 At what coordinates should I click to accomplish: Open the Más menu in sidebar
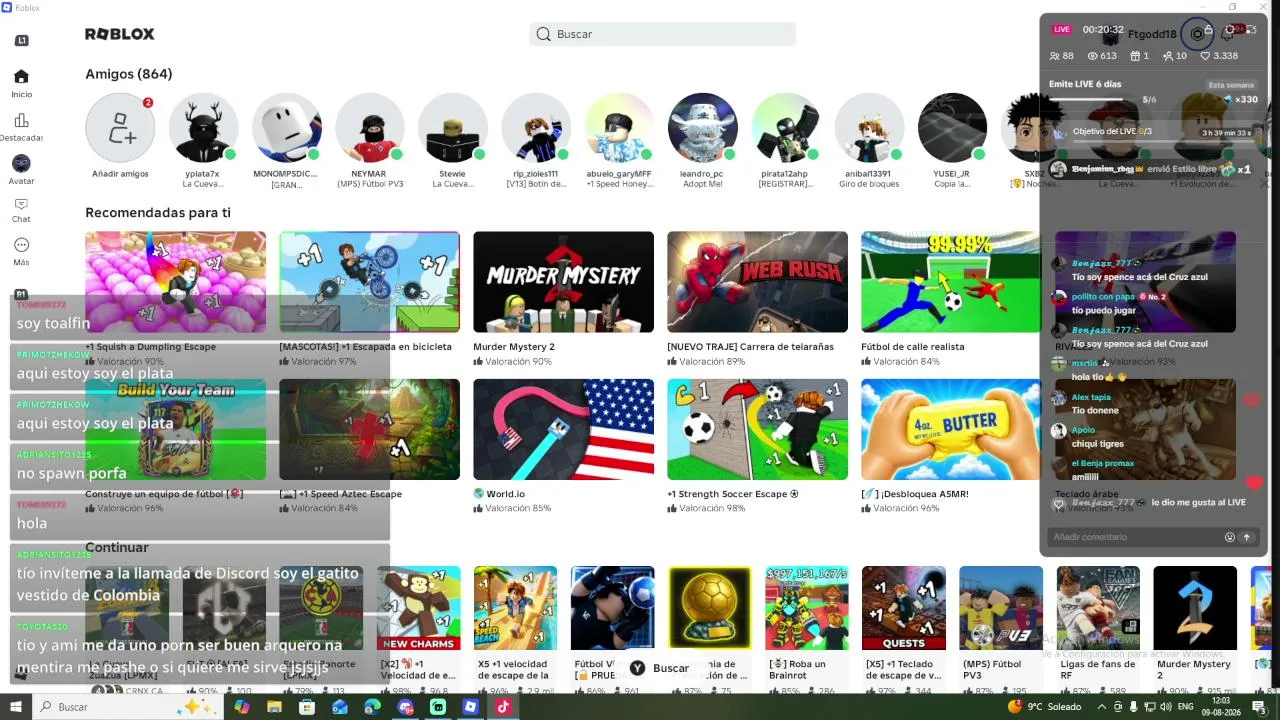coord(21,252)
